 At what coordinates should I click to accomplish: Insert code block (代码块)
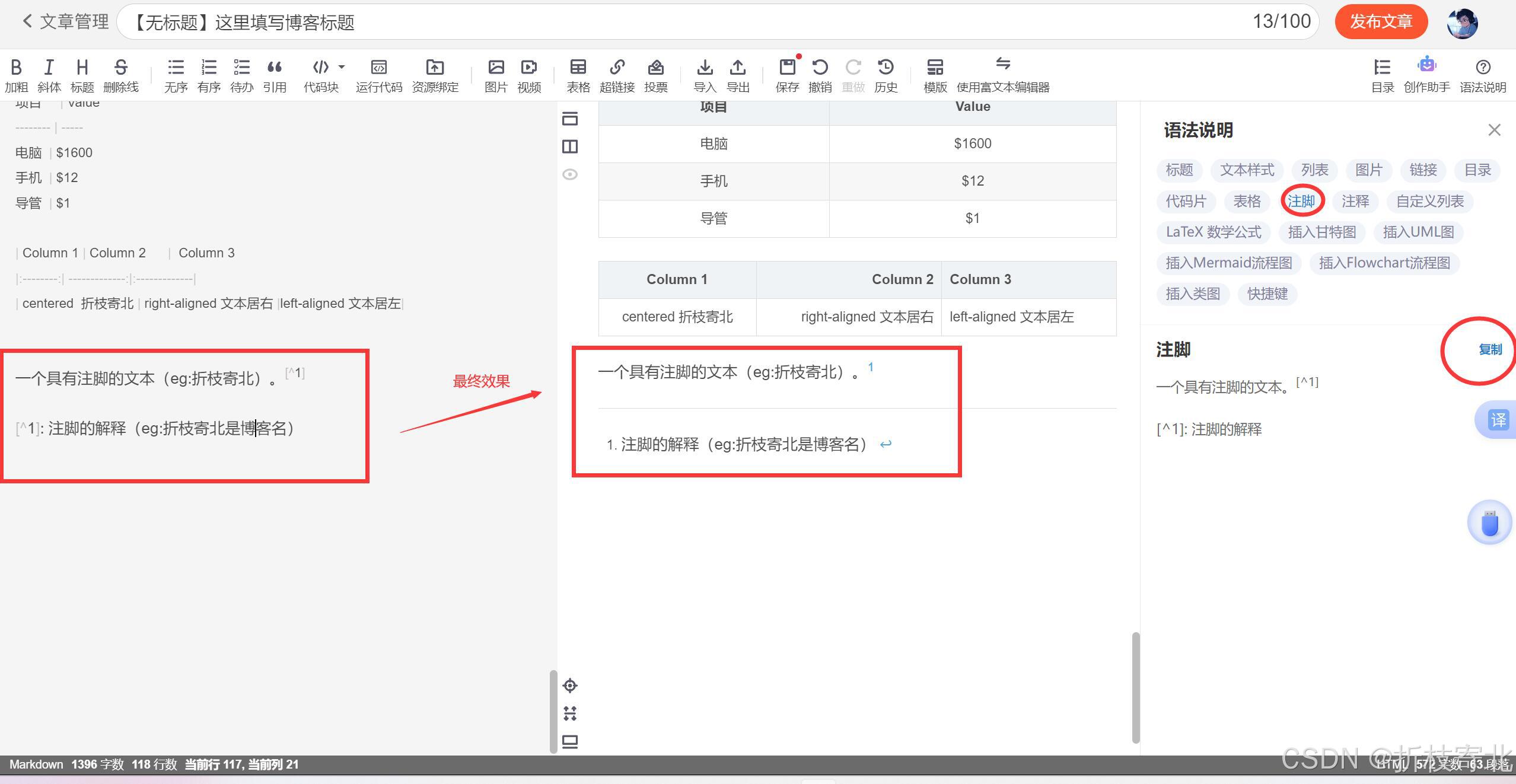pos(321,75)
